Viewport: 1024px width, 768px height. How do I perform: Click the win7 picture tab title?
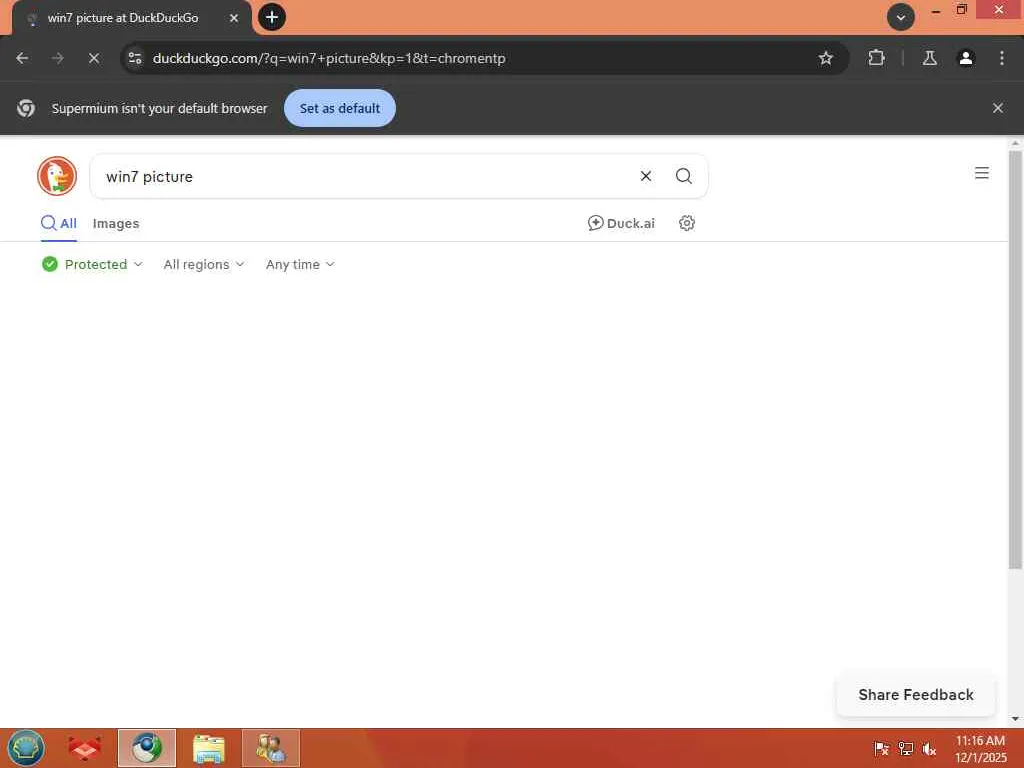click(123, 18)
